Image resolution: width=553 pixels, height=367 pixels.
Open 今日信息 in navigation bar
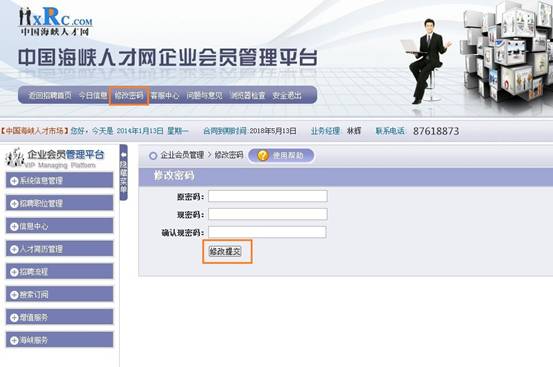coord(93,95)
